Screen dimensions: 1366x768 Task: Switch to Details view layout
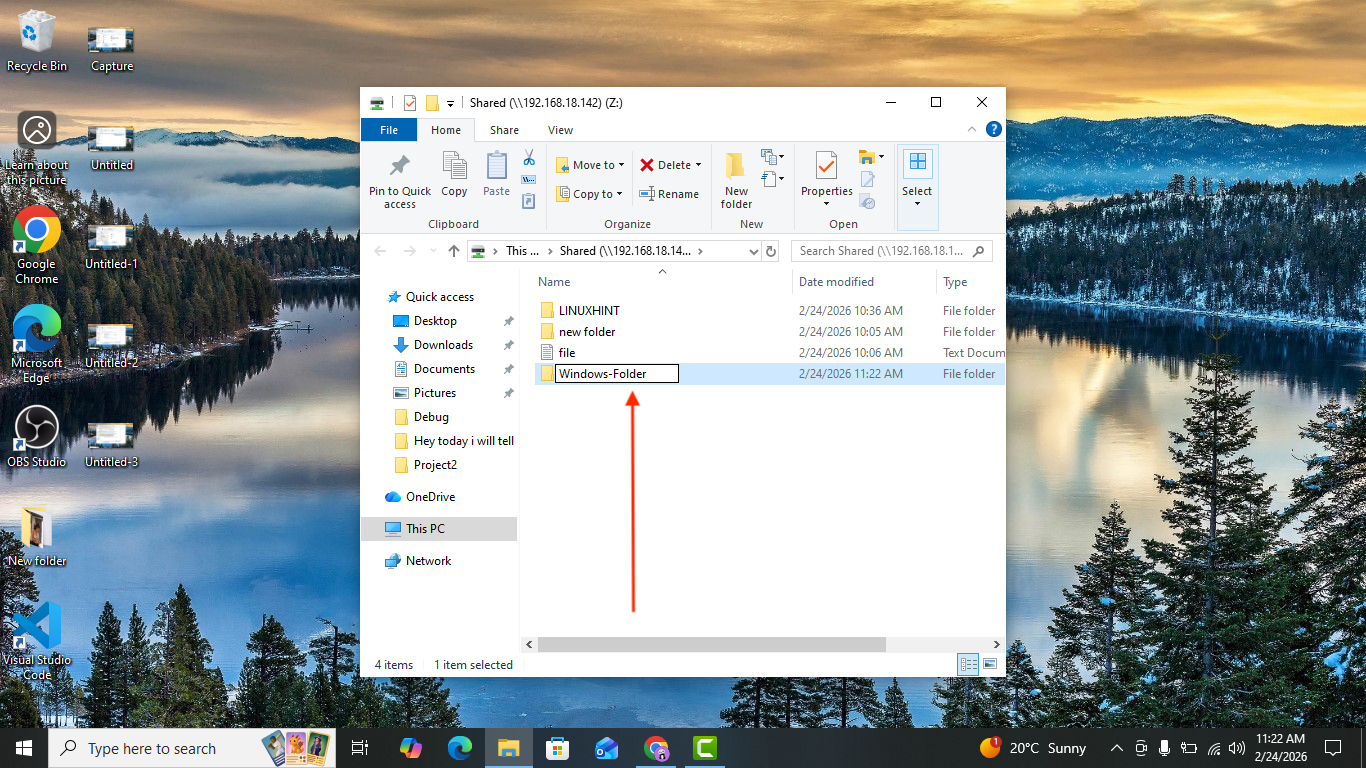pyautogui.click(x=968, y=664)
